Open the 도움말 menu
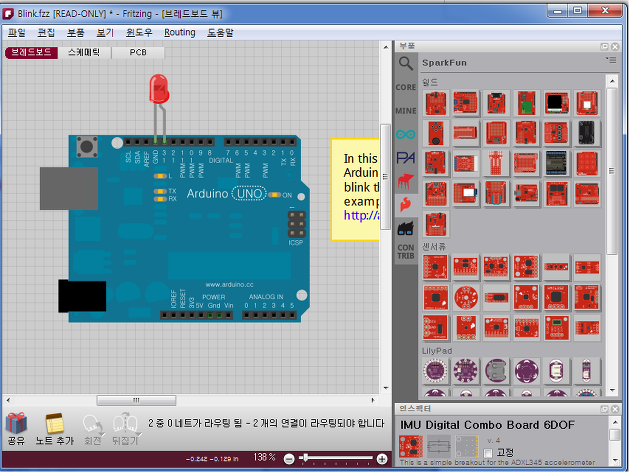This screenshot has width=630, height=473. coord(220,33)
